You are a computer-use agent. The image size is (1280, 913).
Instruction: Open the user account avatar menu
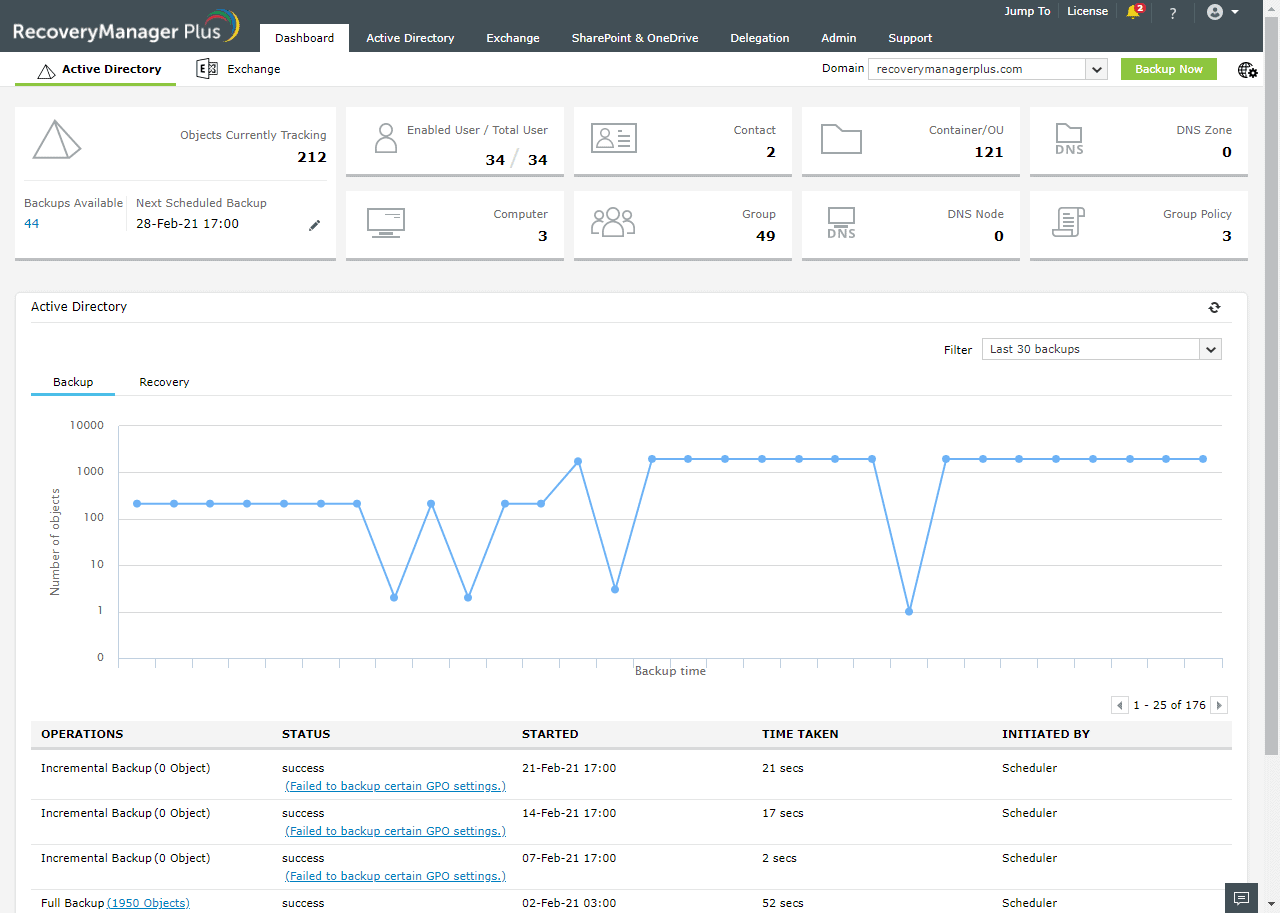pos(1222,12)
